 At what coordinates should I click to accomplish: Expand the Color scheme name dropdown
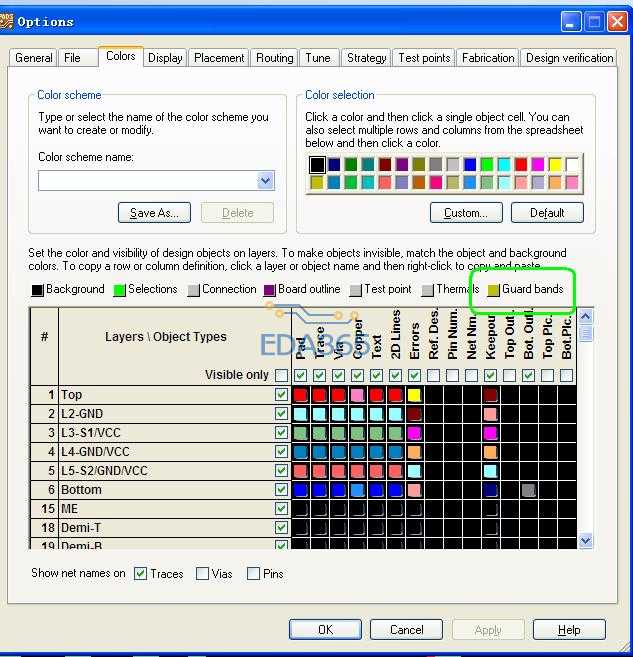[265, 181]
